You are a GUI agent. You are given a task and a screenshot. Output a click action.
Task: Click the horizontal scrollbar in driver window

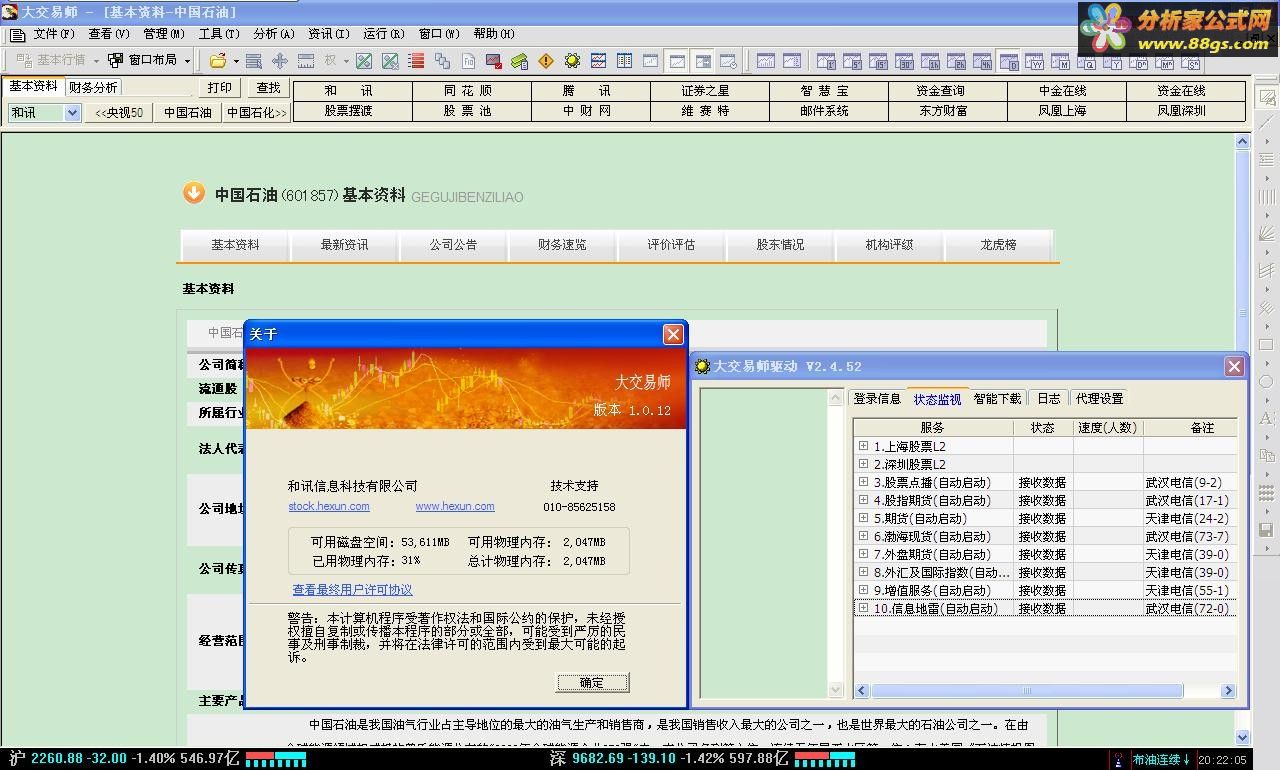tap(1027, 690)
